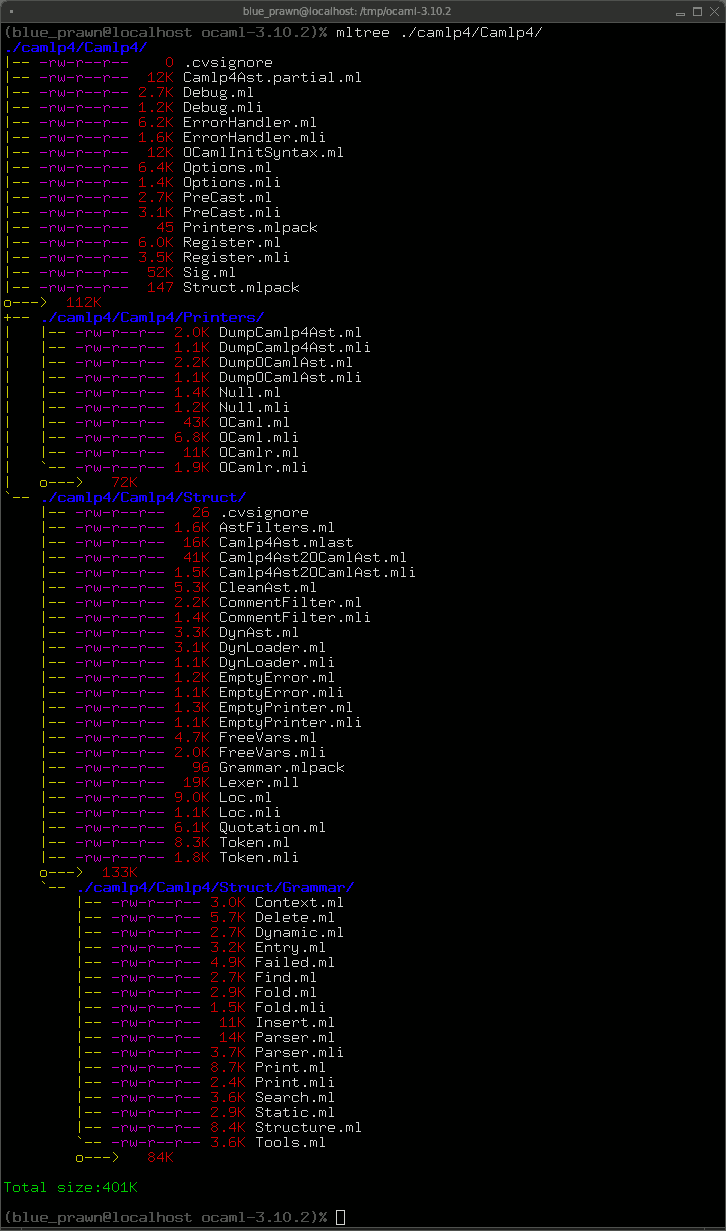726x1231 pixels.
Task: Click the Camlp4Ast.partial.ml file name
Action: click(272, 77)
